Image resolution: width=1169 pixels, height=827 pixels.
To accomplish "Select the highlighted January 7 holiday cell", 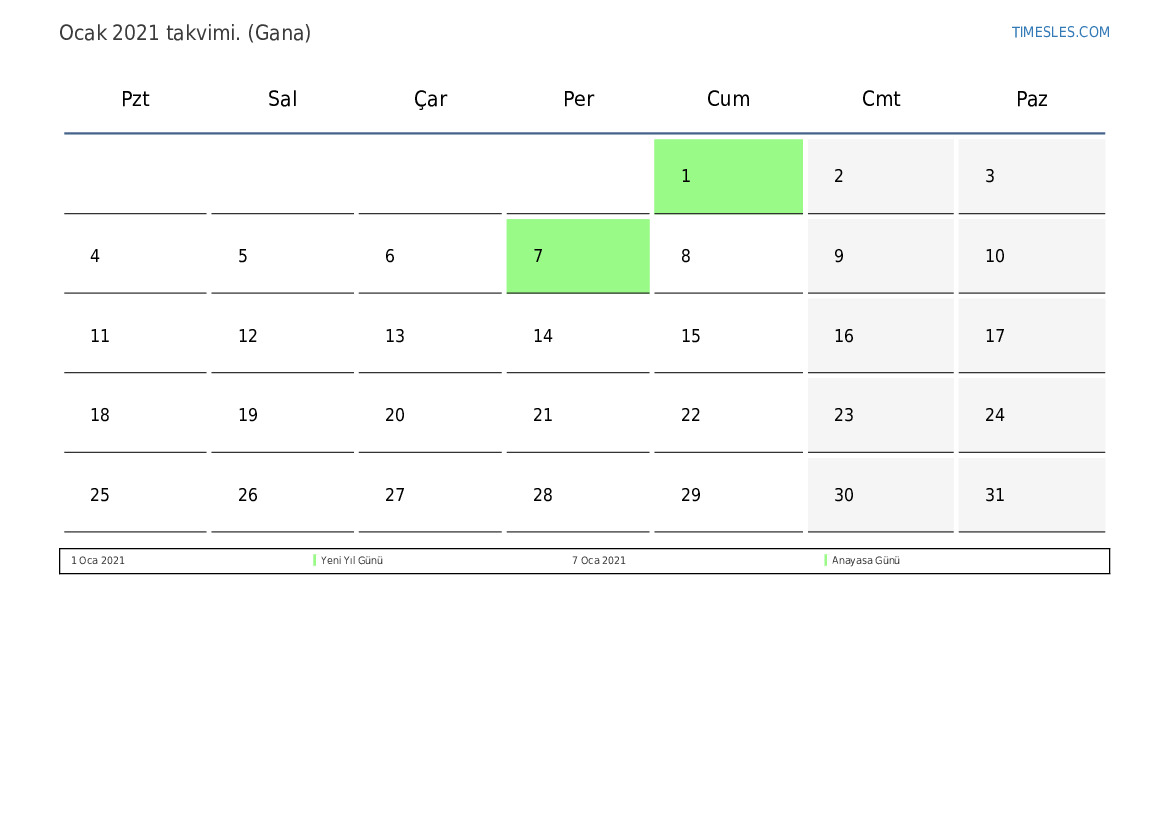I will (578, 256).
